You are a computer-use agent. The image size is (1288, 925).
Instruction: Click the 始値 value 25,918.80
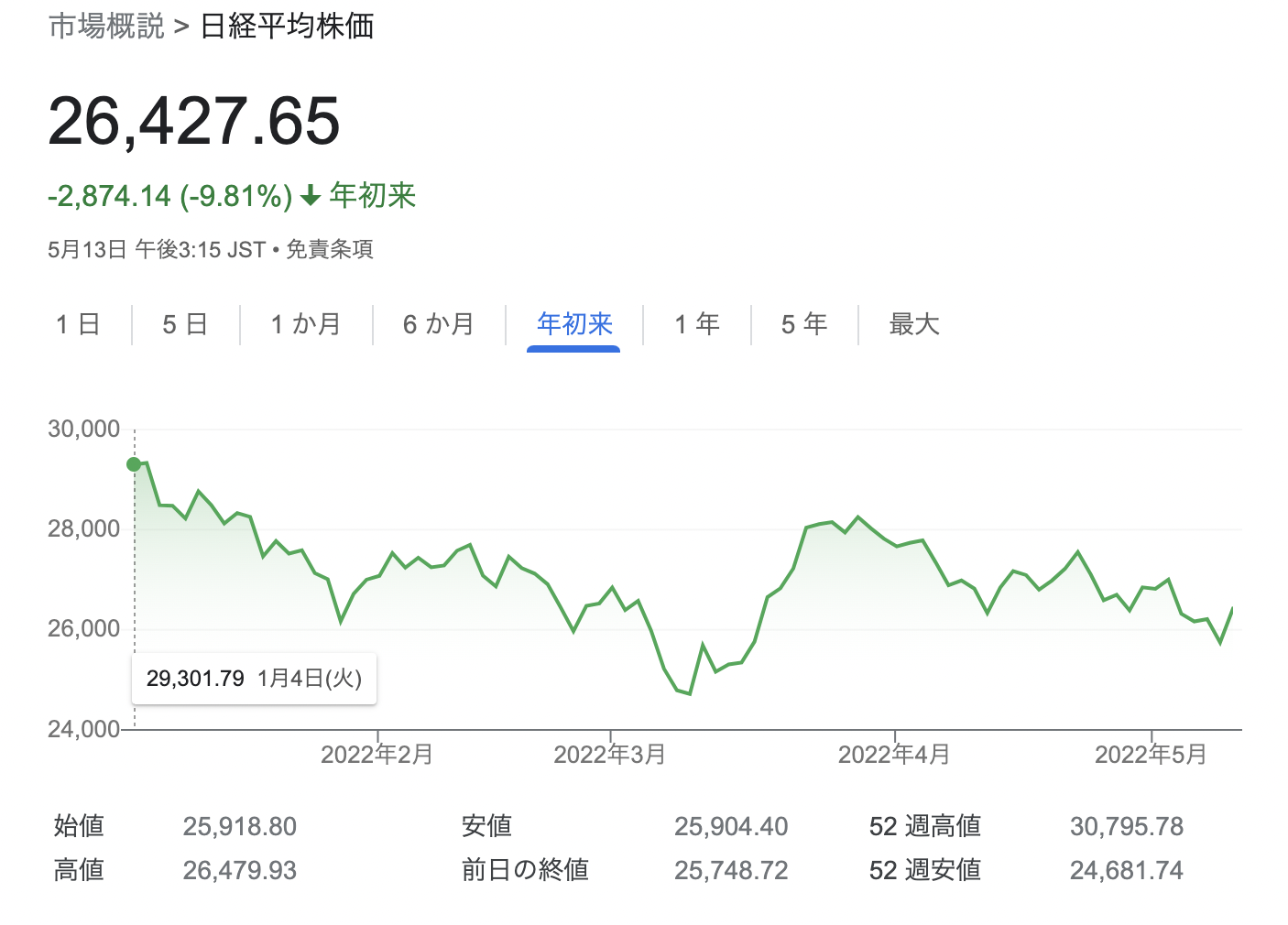click(240, 827)
